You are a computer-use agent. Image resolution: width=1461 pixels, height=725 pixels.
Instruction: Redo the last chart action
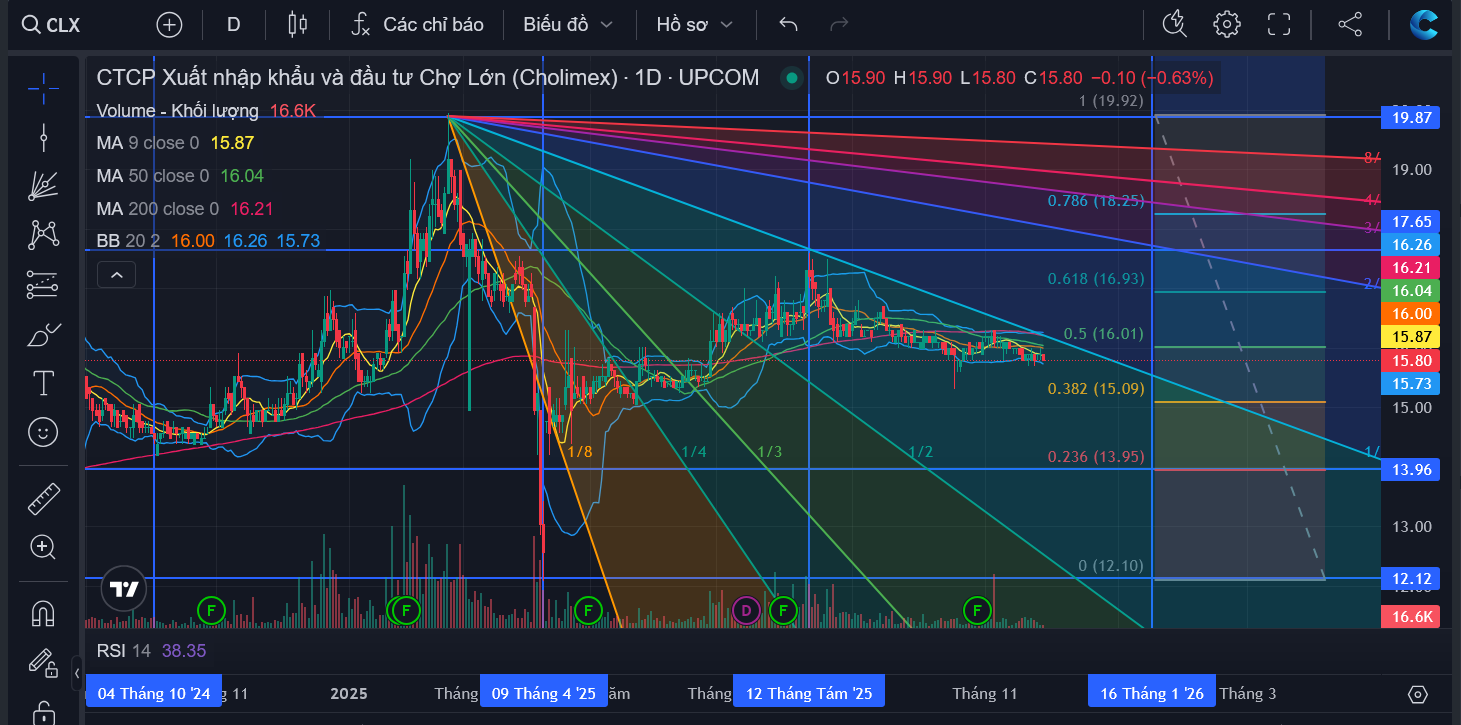[839, 25]
